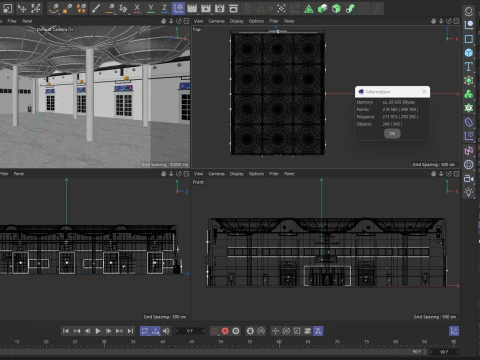Viewport: 480px width, 360px height.
Task: Click the Front viewport zoom arrow icon
Action: (441, 174)
